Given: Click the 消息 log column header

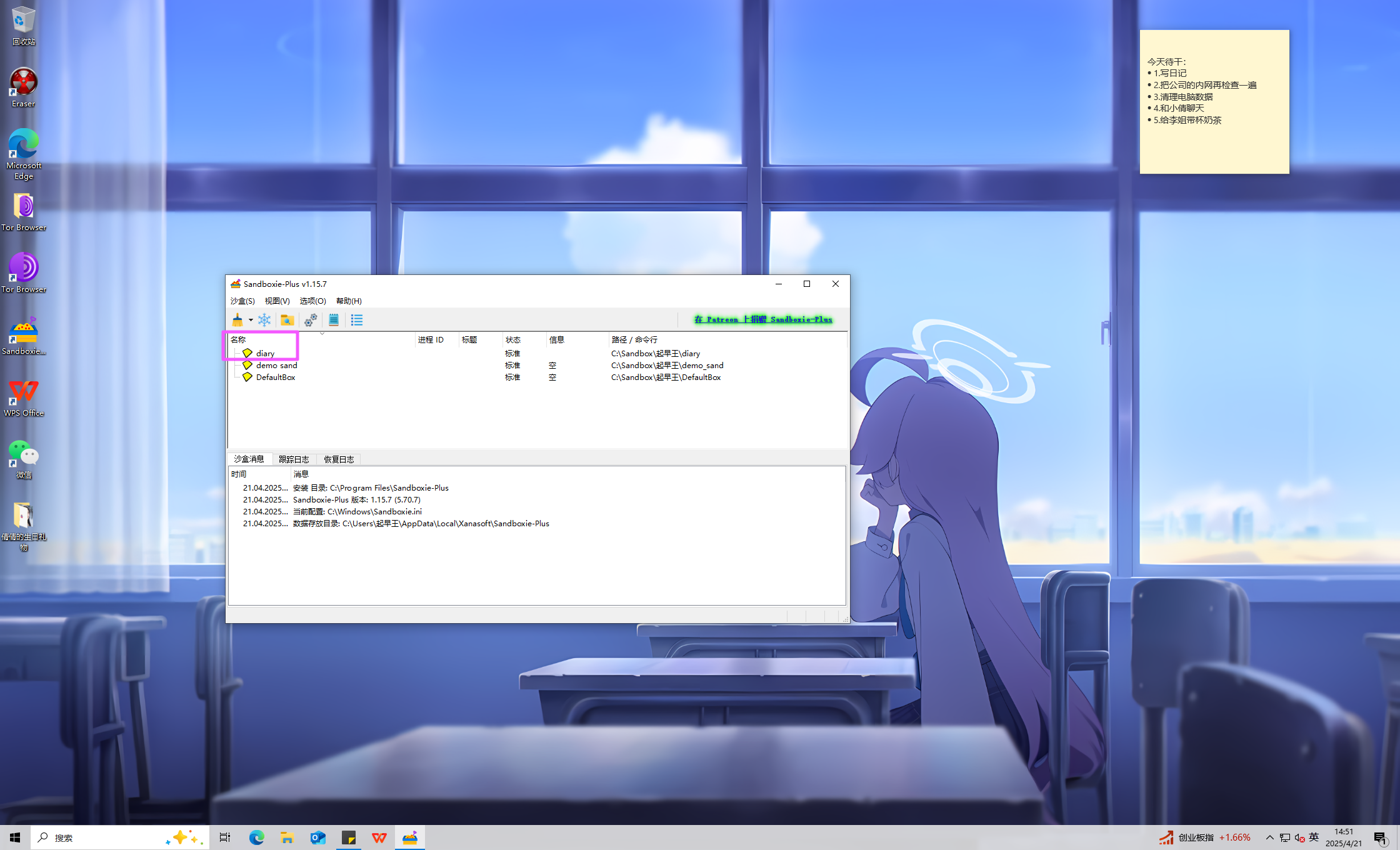Looking at the screenshot, I should [569, 474].
